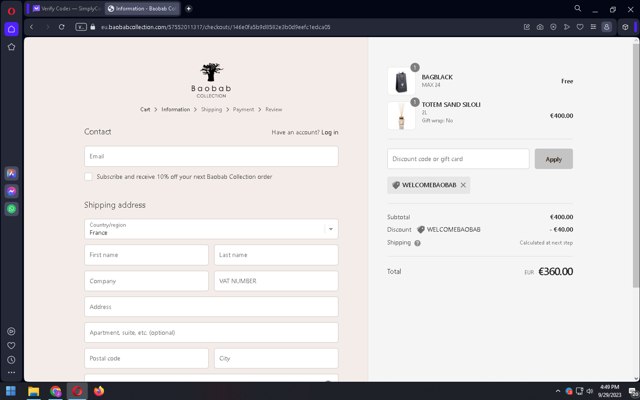Open Windows Start menu
The image size is (640, 400).
coord(11,391)
